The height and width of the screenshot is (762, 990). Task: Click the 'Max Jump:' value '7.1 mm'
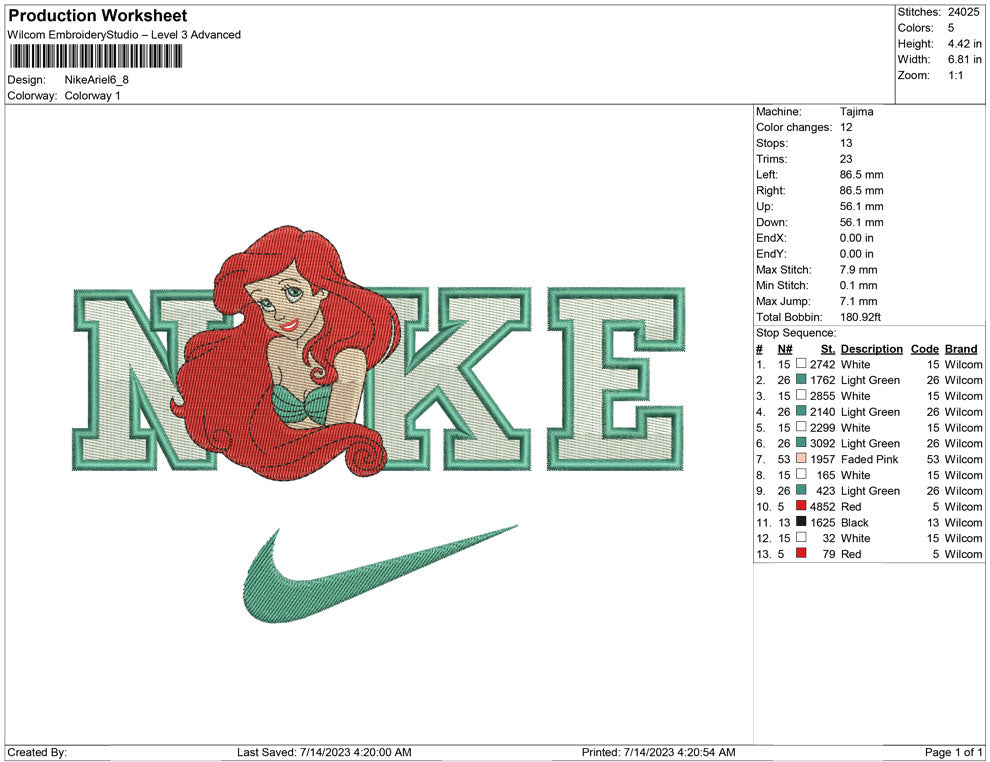tap(859, 301)
